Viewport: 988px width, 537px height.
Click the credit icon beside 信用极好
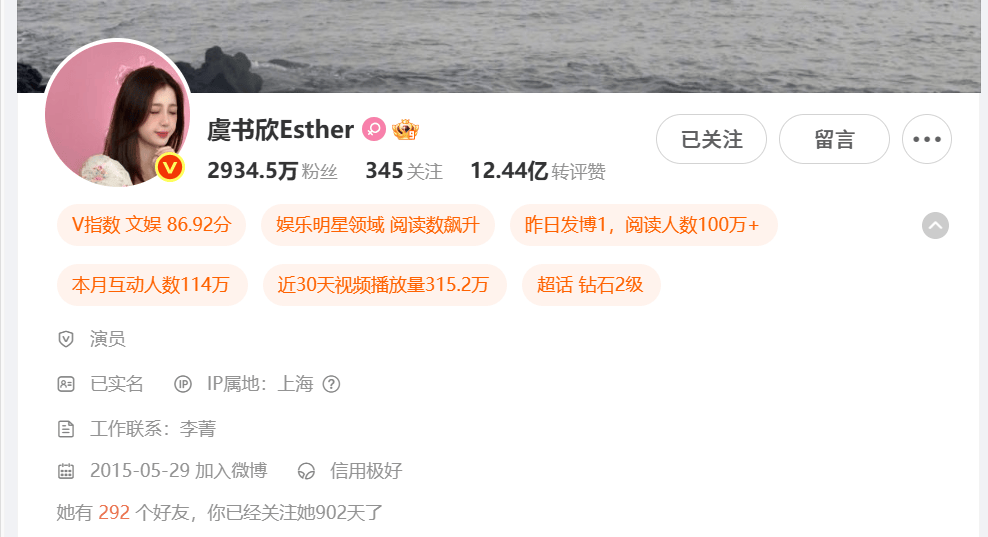tap(306, 471)
